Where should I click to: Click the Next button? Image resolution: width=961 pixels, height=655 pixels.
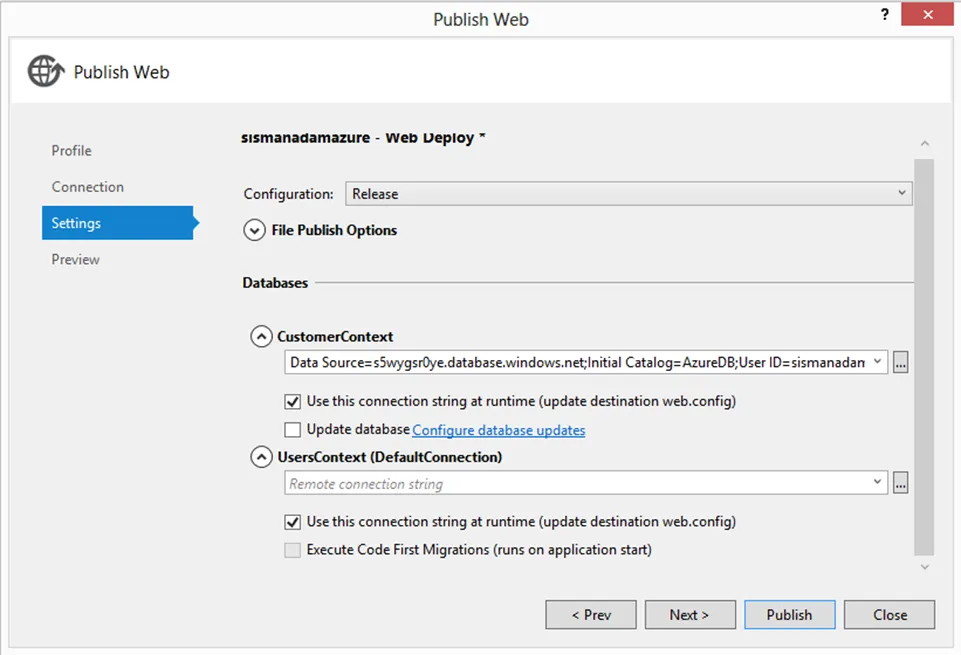[689, 615]
